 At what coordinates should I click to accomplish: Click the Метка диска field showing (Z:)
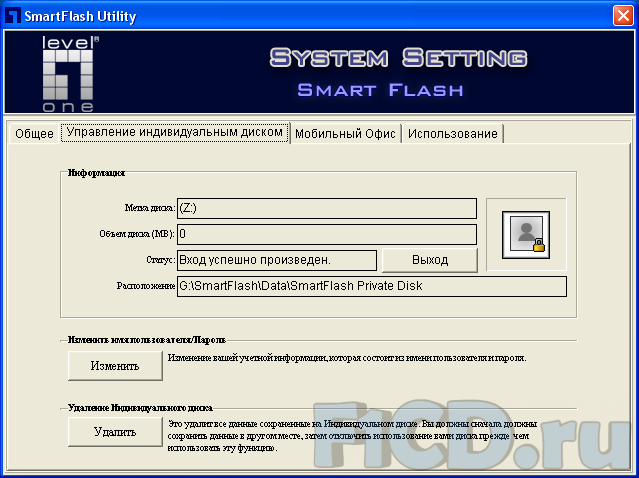(327, 209)
